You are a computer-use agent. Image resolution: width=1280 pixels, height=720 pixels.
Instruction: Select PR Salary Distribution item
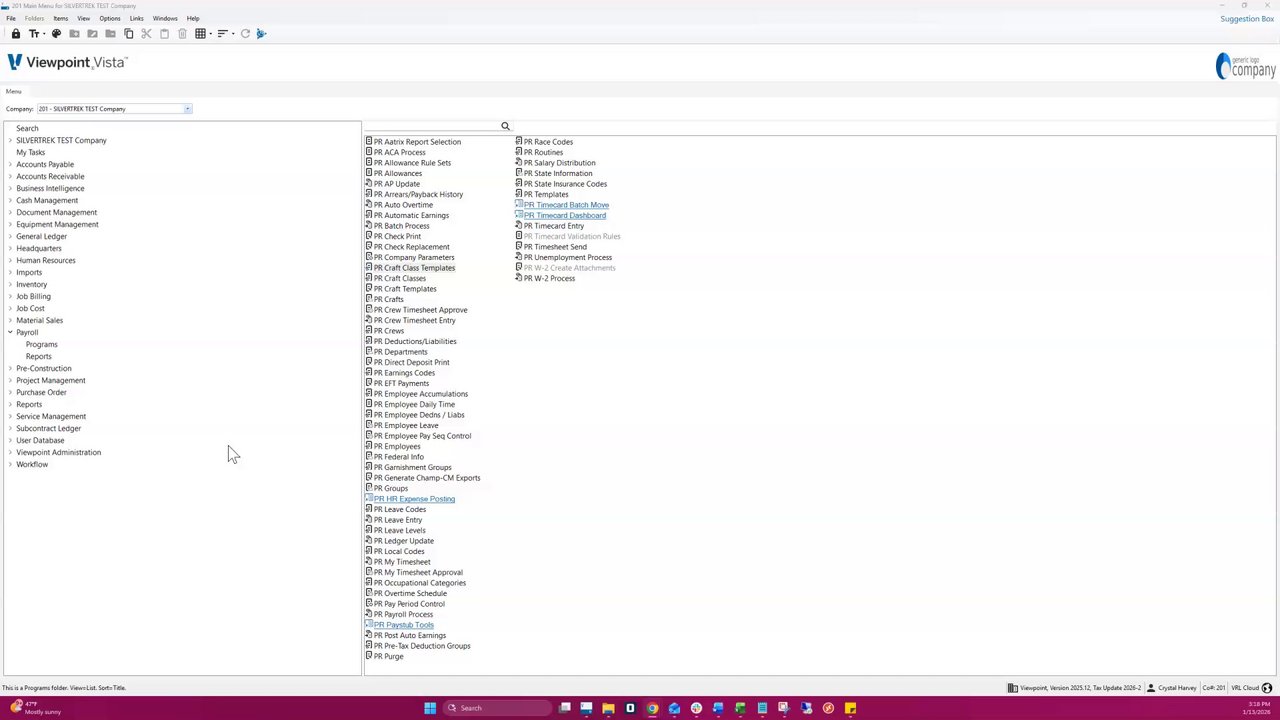point(559,163)
